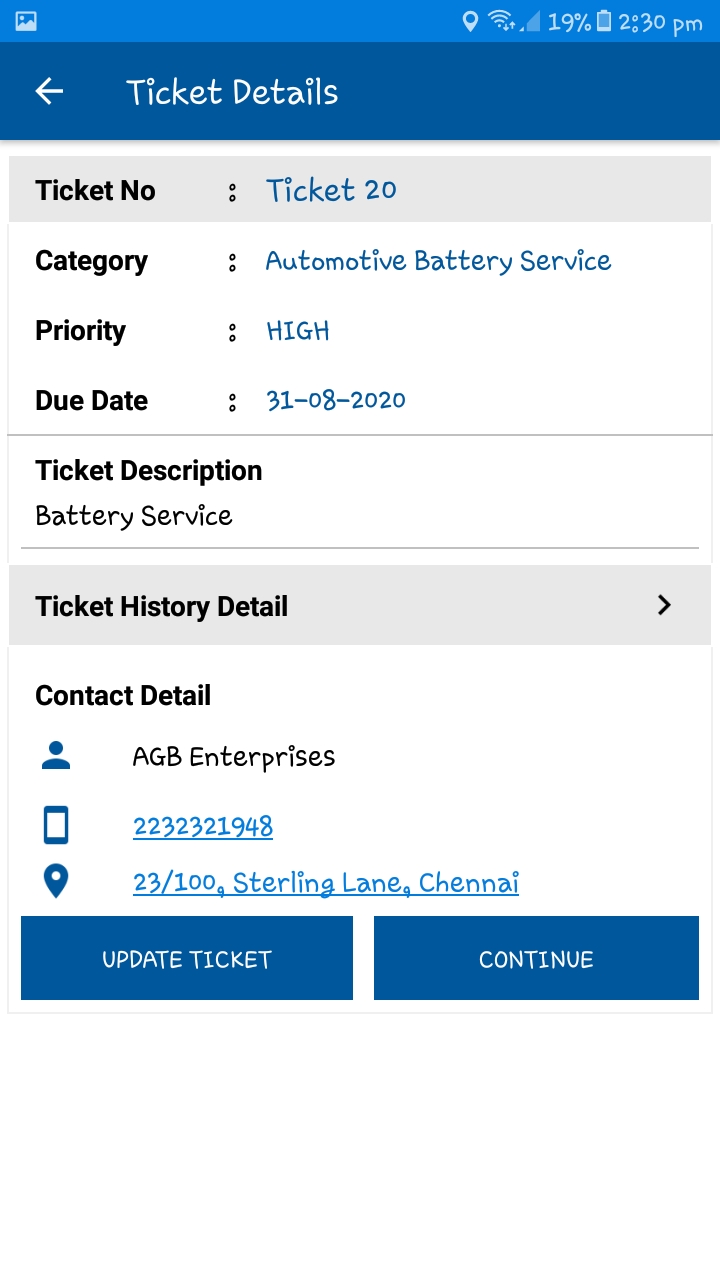Tap the contact person icon
The height and width of the screenshot is (1280, 720).
(56, 757)
